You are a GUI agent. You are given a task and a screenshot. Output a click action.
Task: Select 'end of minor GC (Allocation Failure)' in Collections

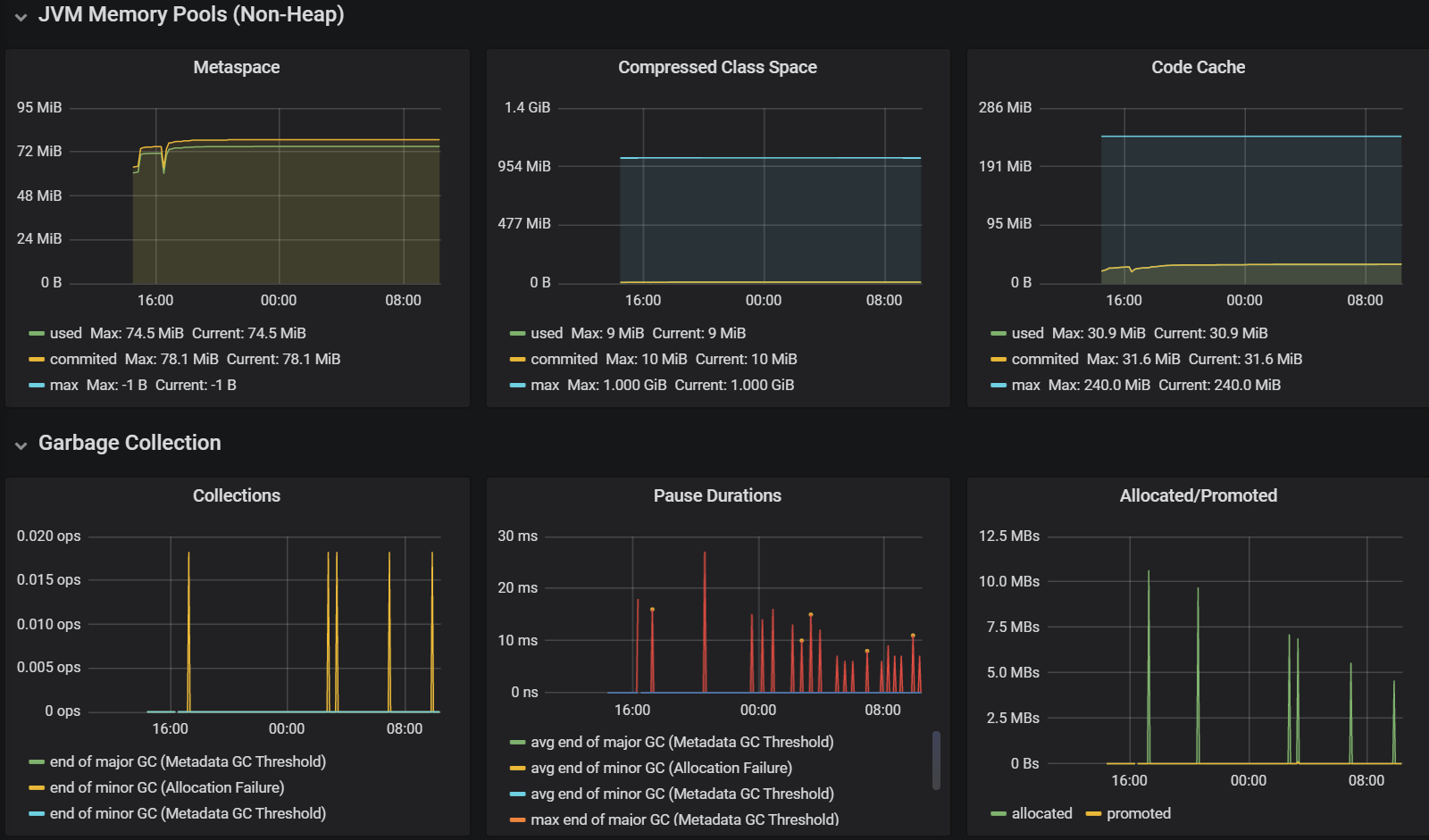(x=167, y=787)
